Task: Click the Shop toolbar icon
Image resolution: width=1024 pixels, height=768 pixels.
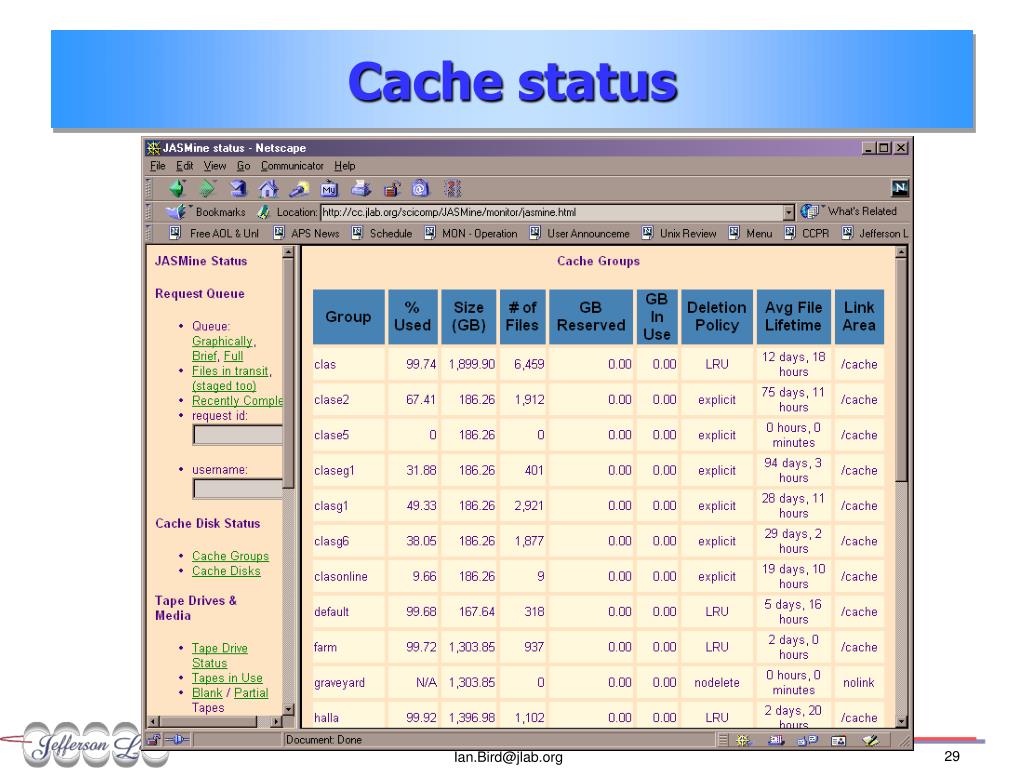Action: [421, 189]
